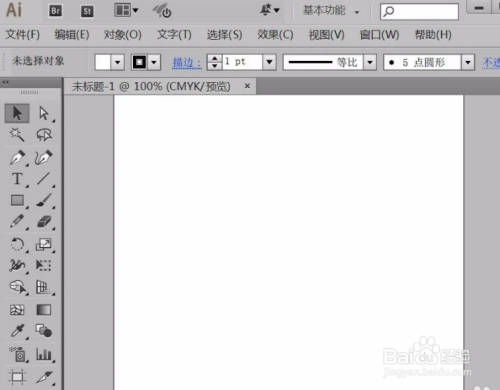Select the Symbol Sprayer tool
Image resolution: width=500 pixels, height=390 pixels.
pos(17,354)
